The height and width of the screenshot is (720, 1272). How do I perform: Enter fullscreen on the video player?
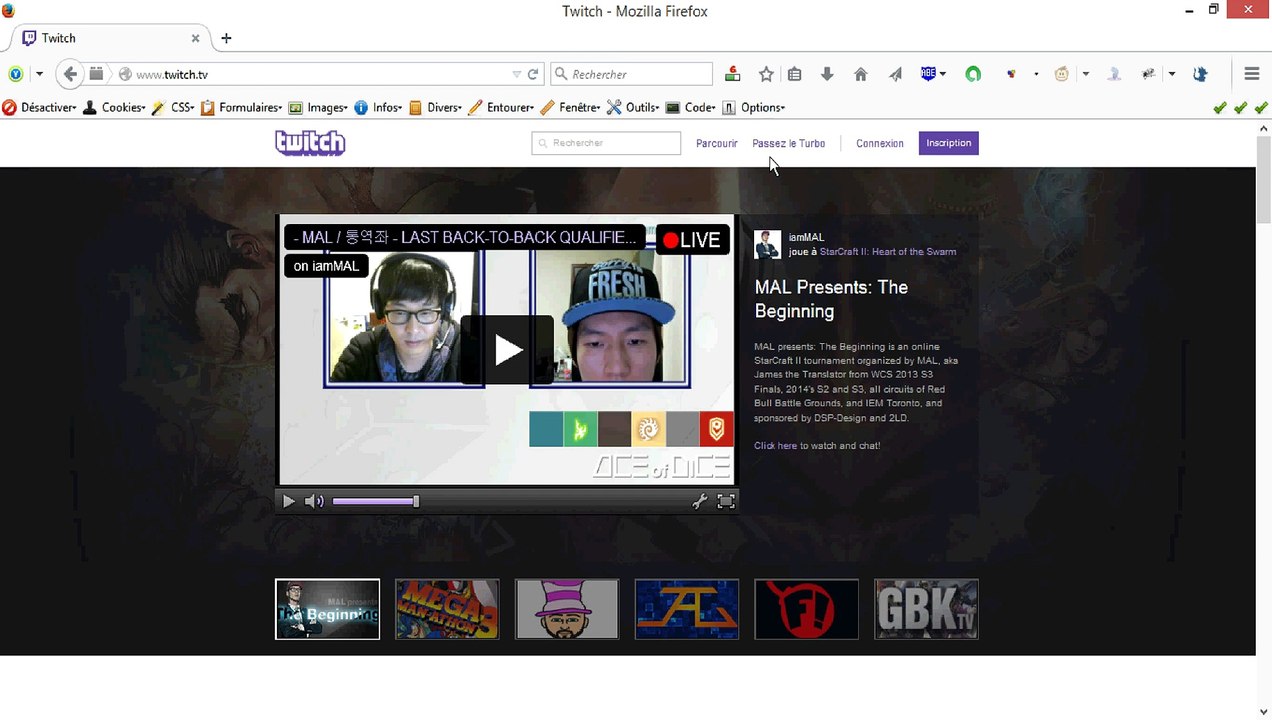pyautogui.click(x=726, y=501)
